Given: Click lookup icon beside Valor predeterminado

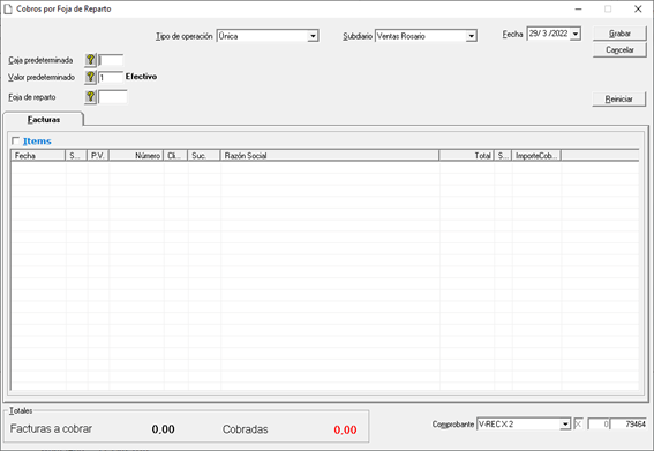Looking at the screenshot, I should click(91, 77).
